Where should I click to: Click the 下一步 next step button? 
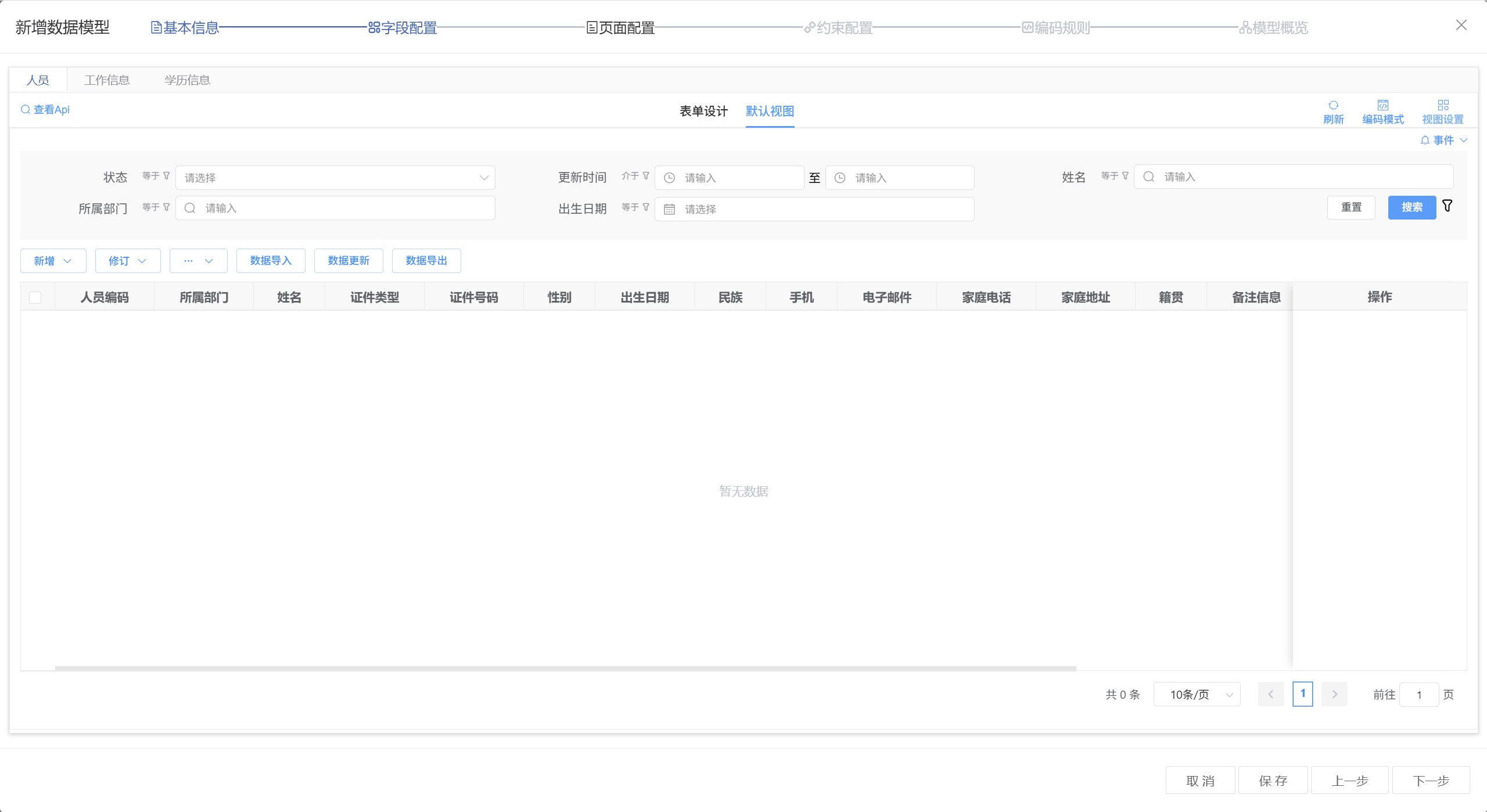(1431, 781)
